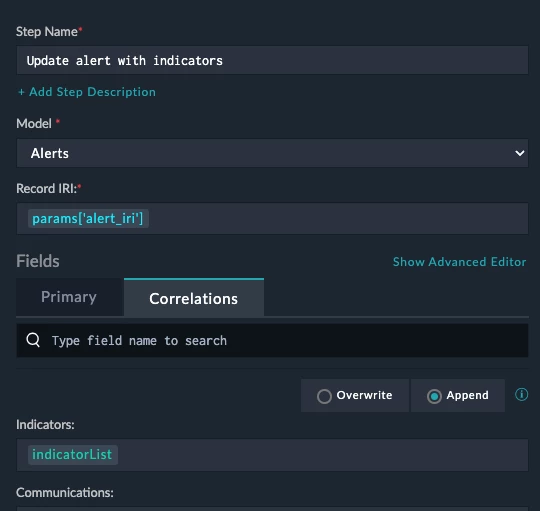Click the Indicators input field
Screen dimensions: 540x511
272,455
